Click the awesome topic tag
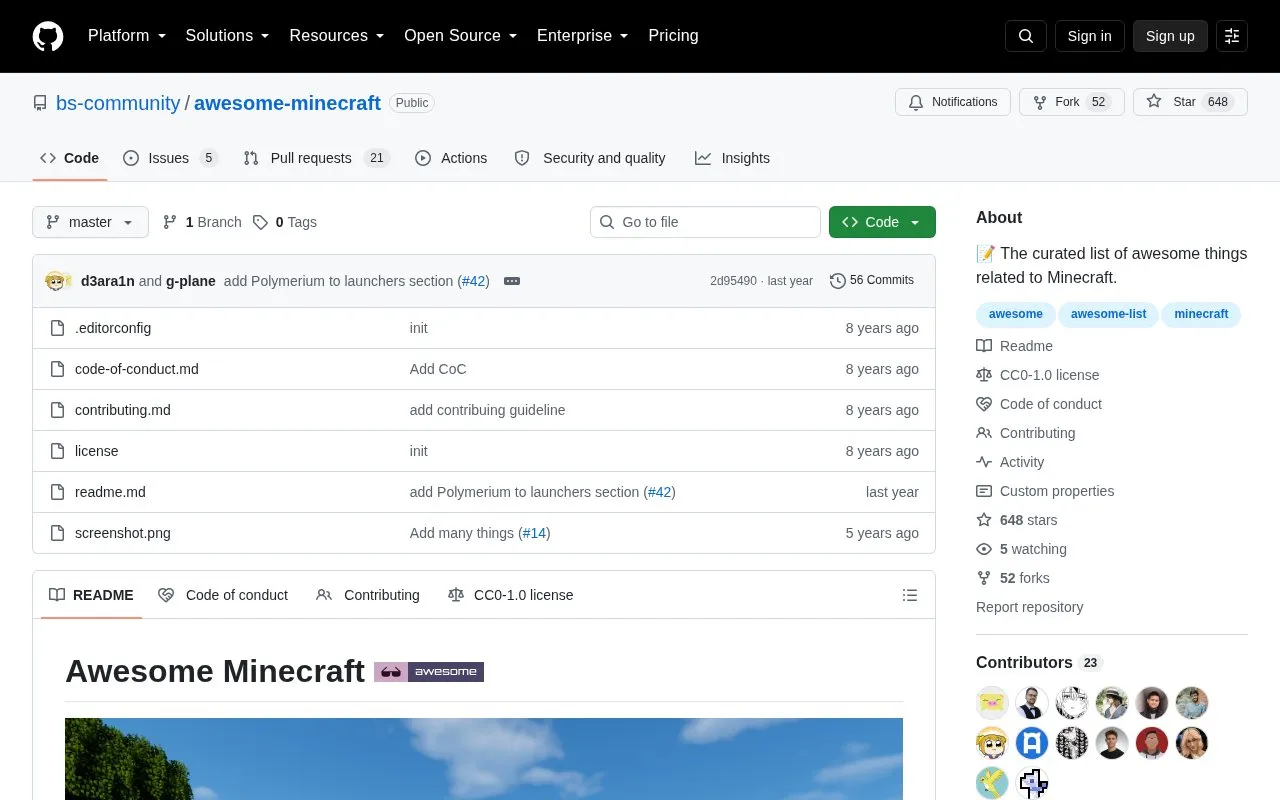The image size is (1280, 800). click(x=1016, y=314)
